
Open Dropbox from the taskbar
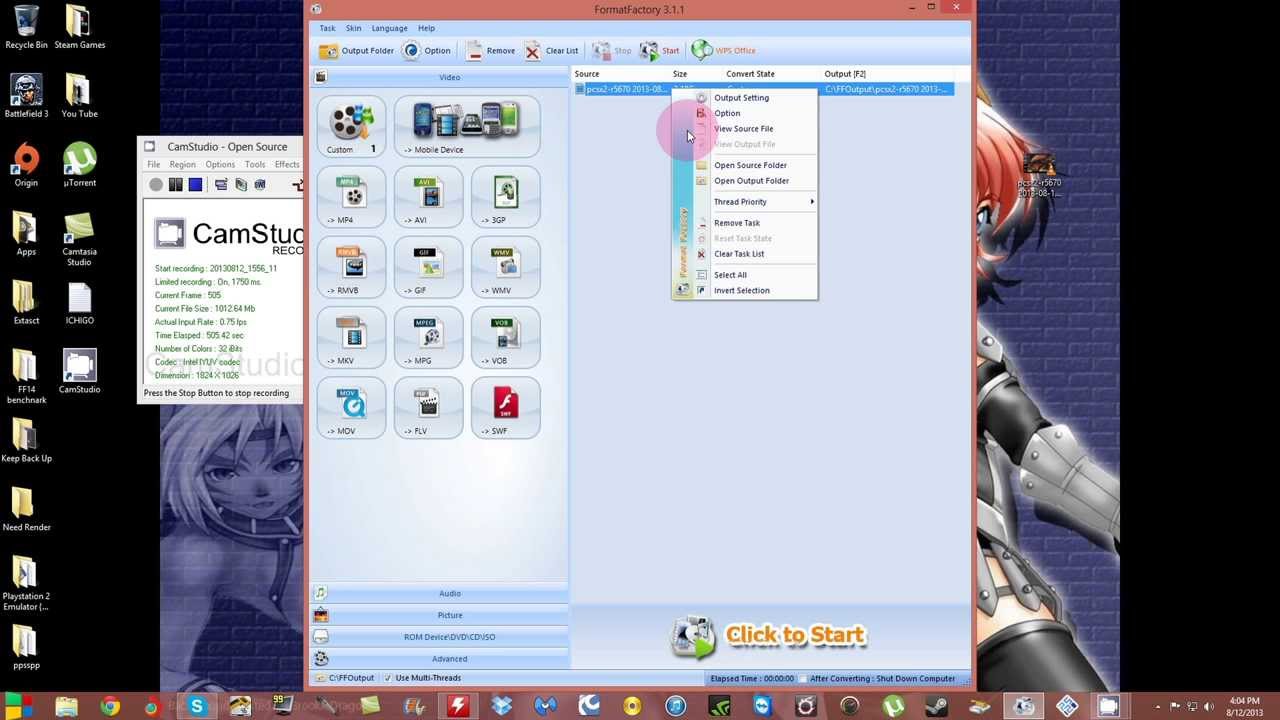(x=502, y=707)
